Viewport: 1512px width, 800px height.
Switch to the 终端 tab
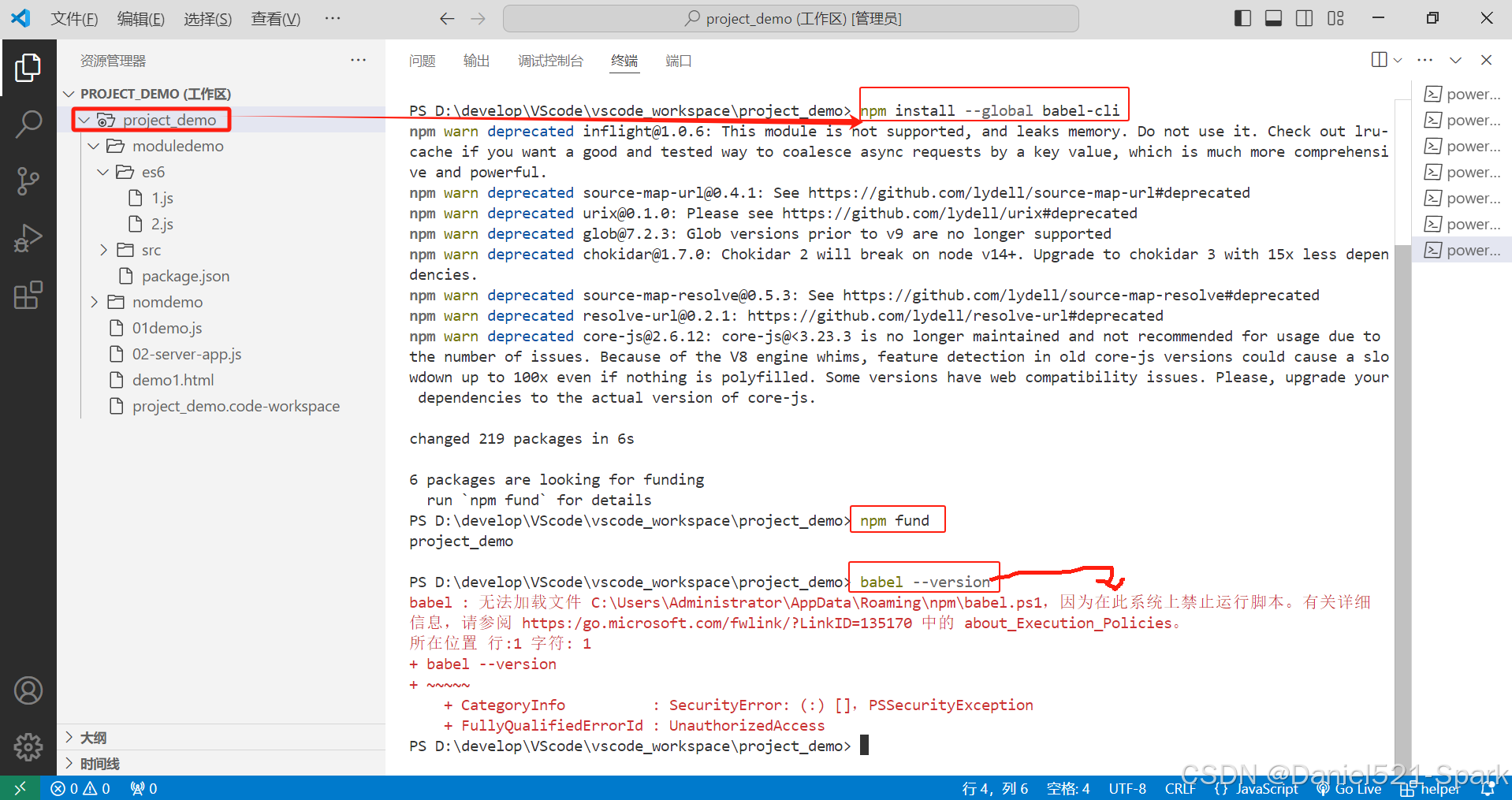[624, 61]
